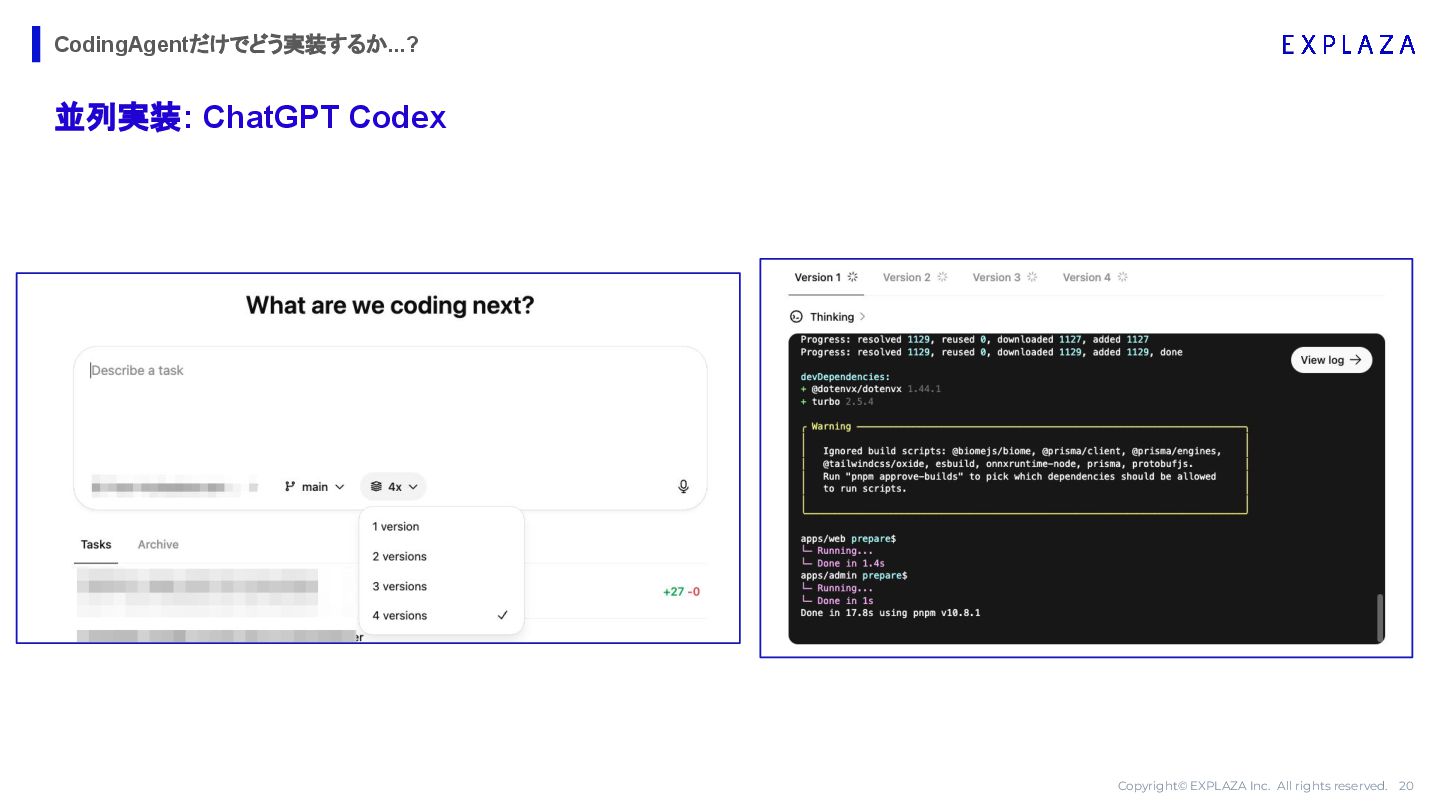This screenshot has width=1440, height=810.
Task: Click the What are we coding next? heading
Action: (390, 305)
